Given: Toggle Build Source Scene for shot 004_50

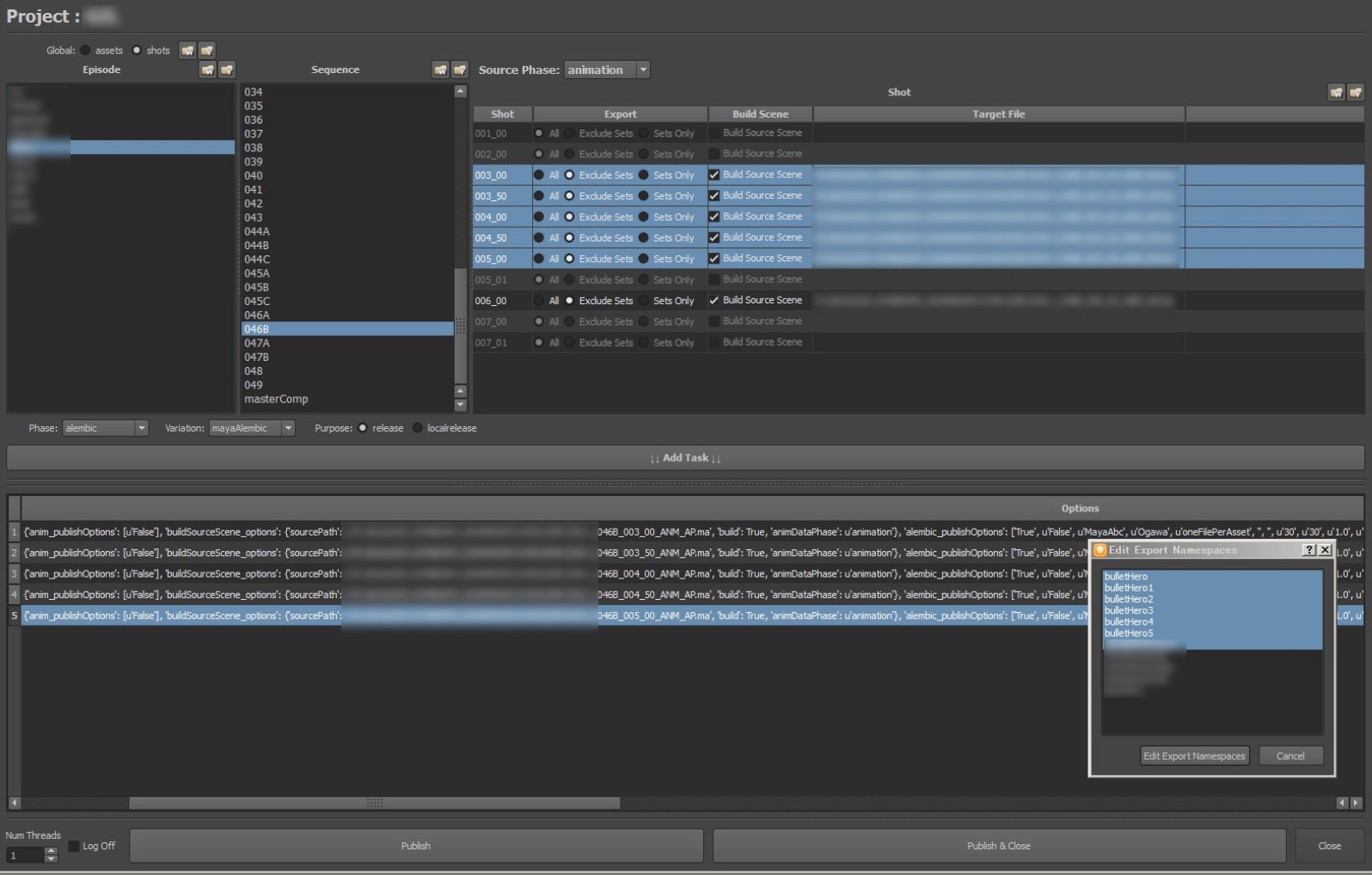Looking at the screenshot, I should 714,237.
